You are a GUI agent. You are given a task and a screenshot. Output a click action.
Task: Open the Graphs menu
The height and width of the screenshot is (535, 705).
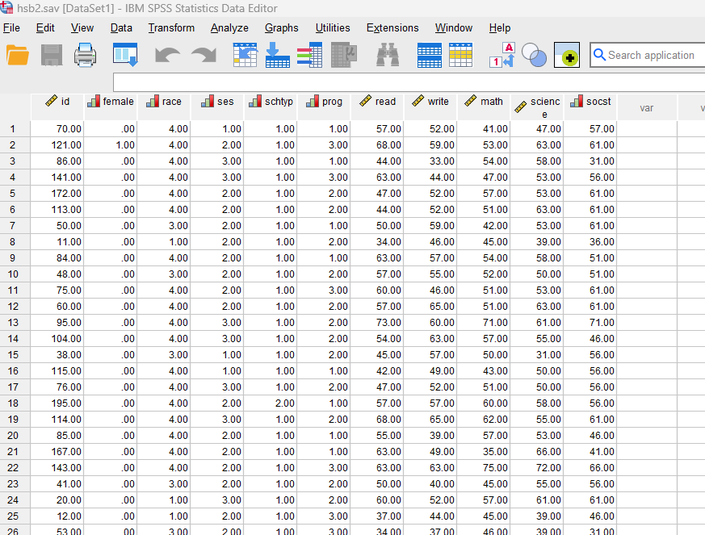281,28
